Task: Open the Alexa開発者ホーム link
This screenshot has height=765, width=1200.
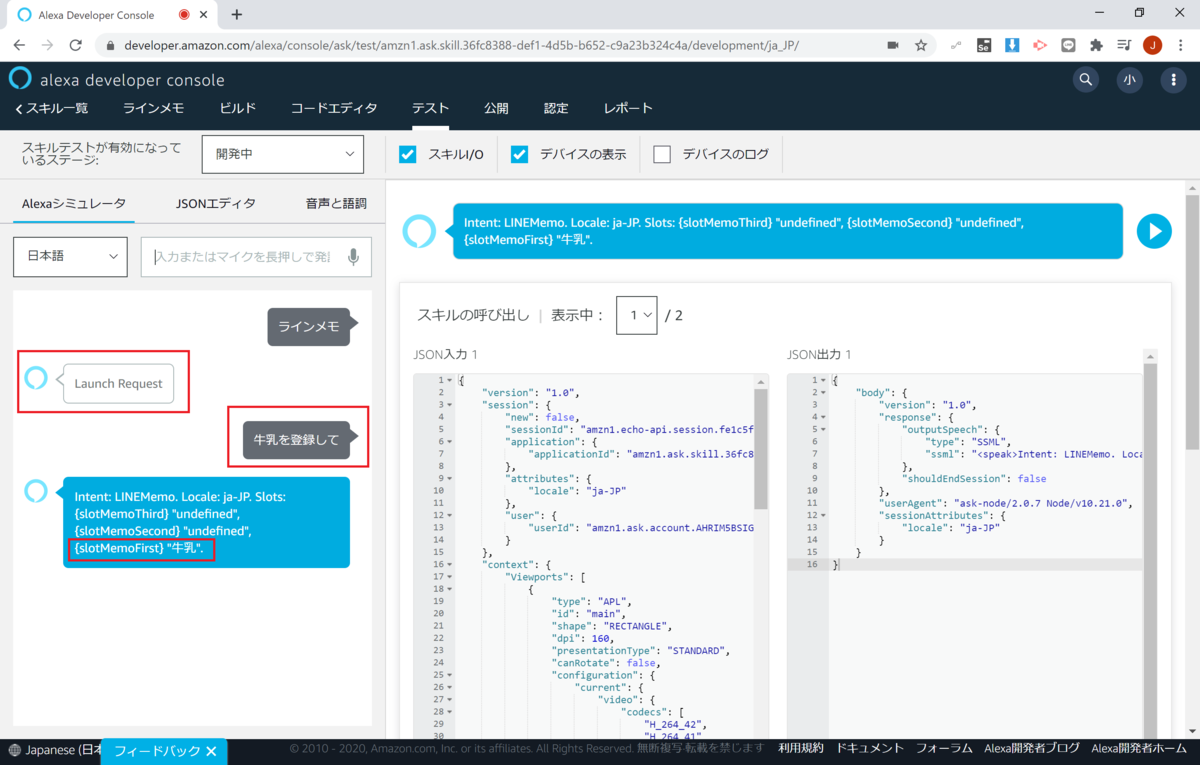Action: pyautogui.click(x=1141, y=748)
